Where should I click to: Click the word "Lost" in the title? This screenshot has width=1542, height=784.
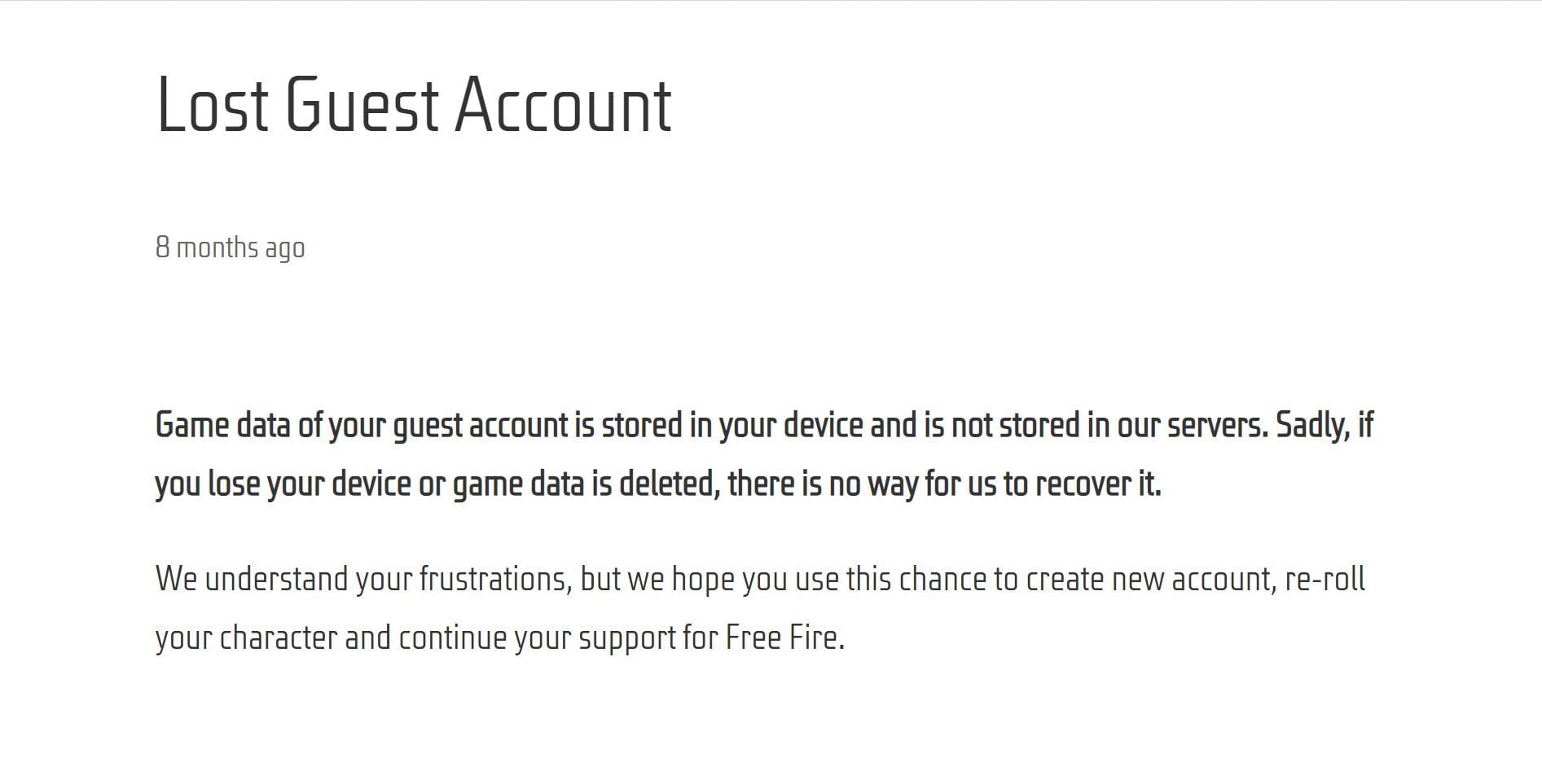[212, 104]
